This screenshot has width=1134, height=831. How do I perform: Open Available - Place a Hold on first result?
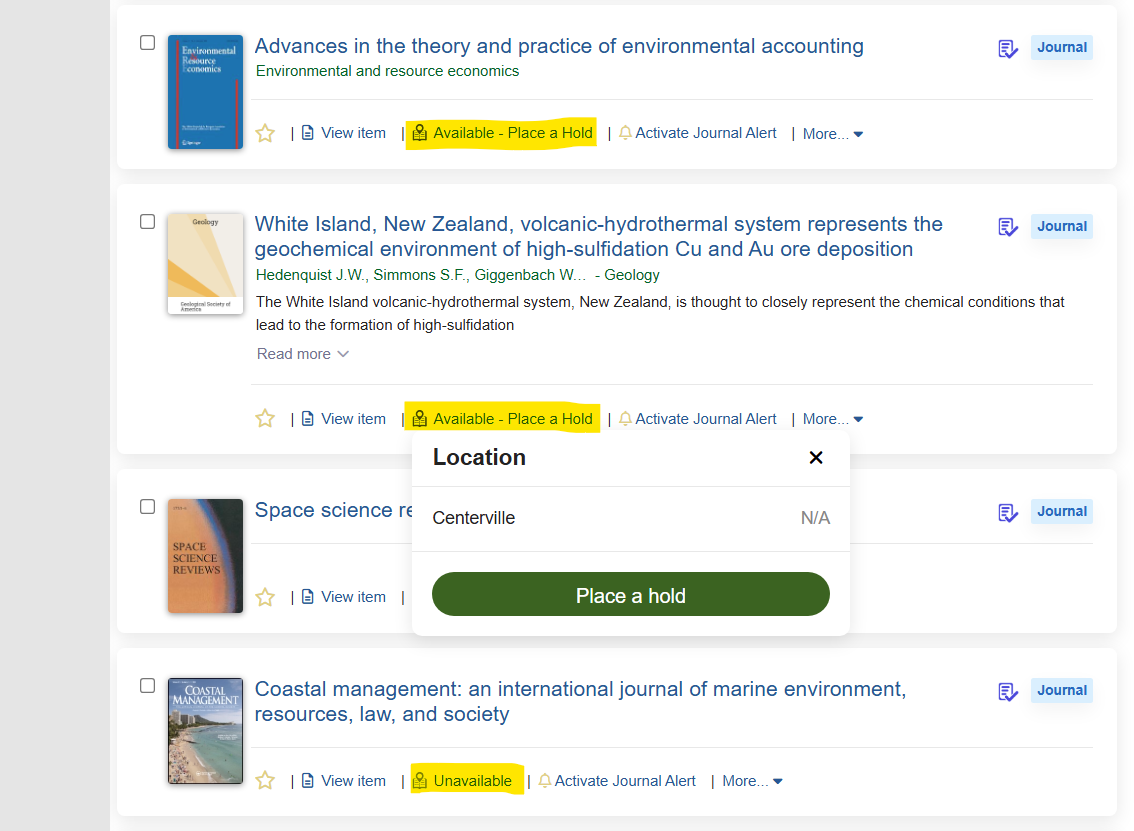coord(503,133)
